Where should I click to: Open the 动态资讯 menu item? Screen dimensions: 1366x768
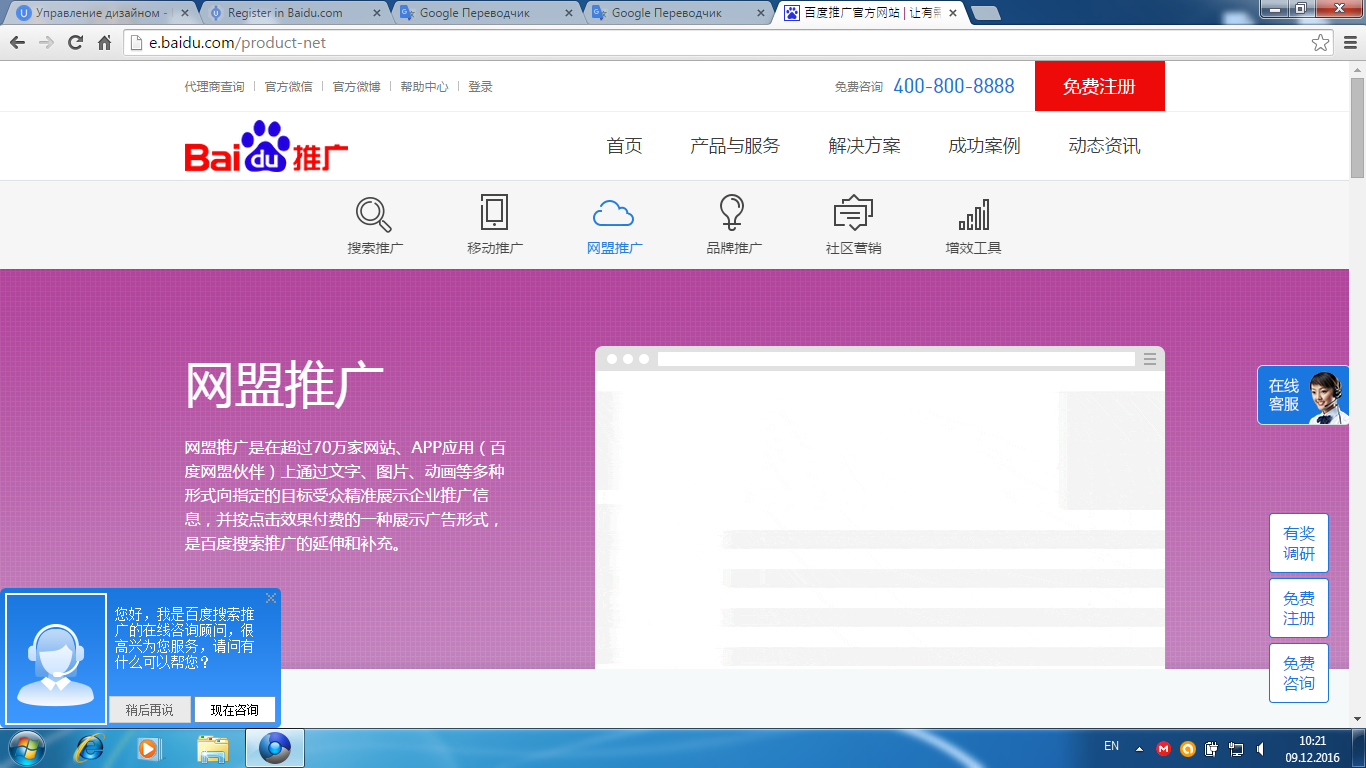click(1104, 146)
